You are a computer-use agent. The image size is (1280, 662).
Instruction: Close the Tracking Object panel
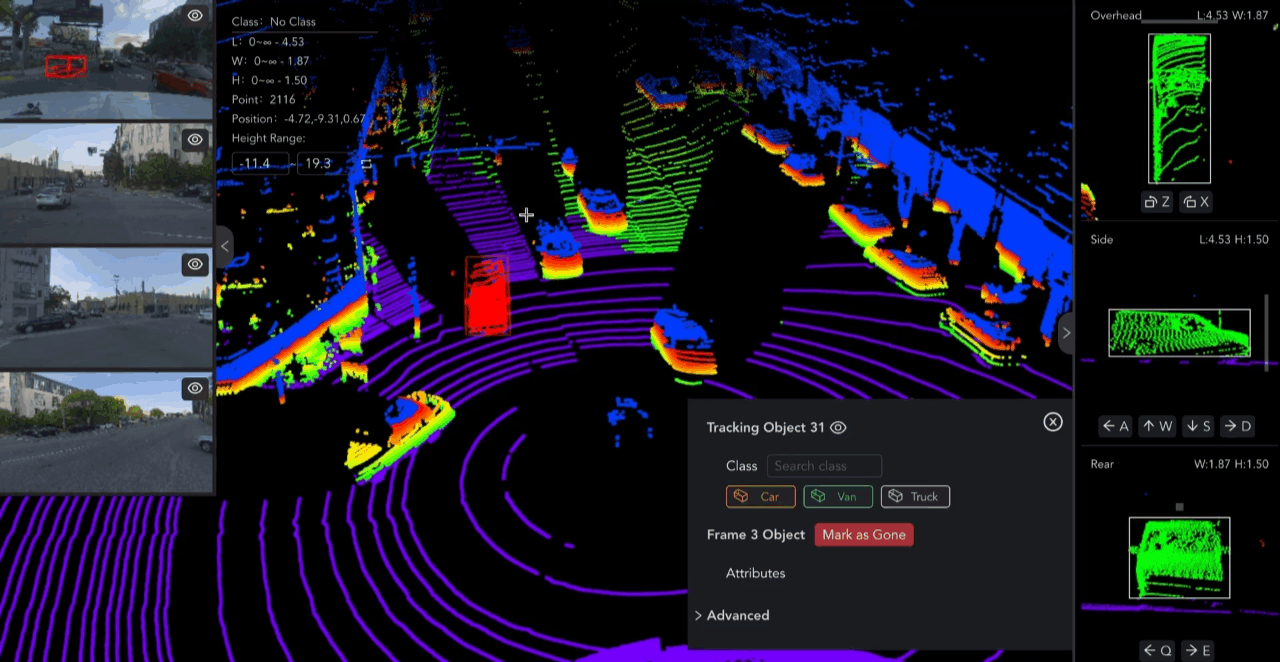click(1053, 422)
